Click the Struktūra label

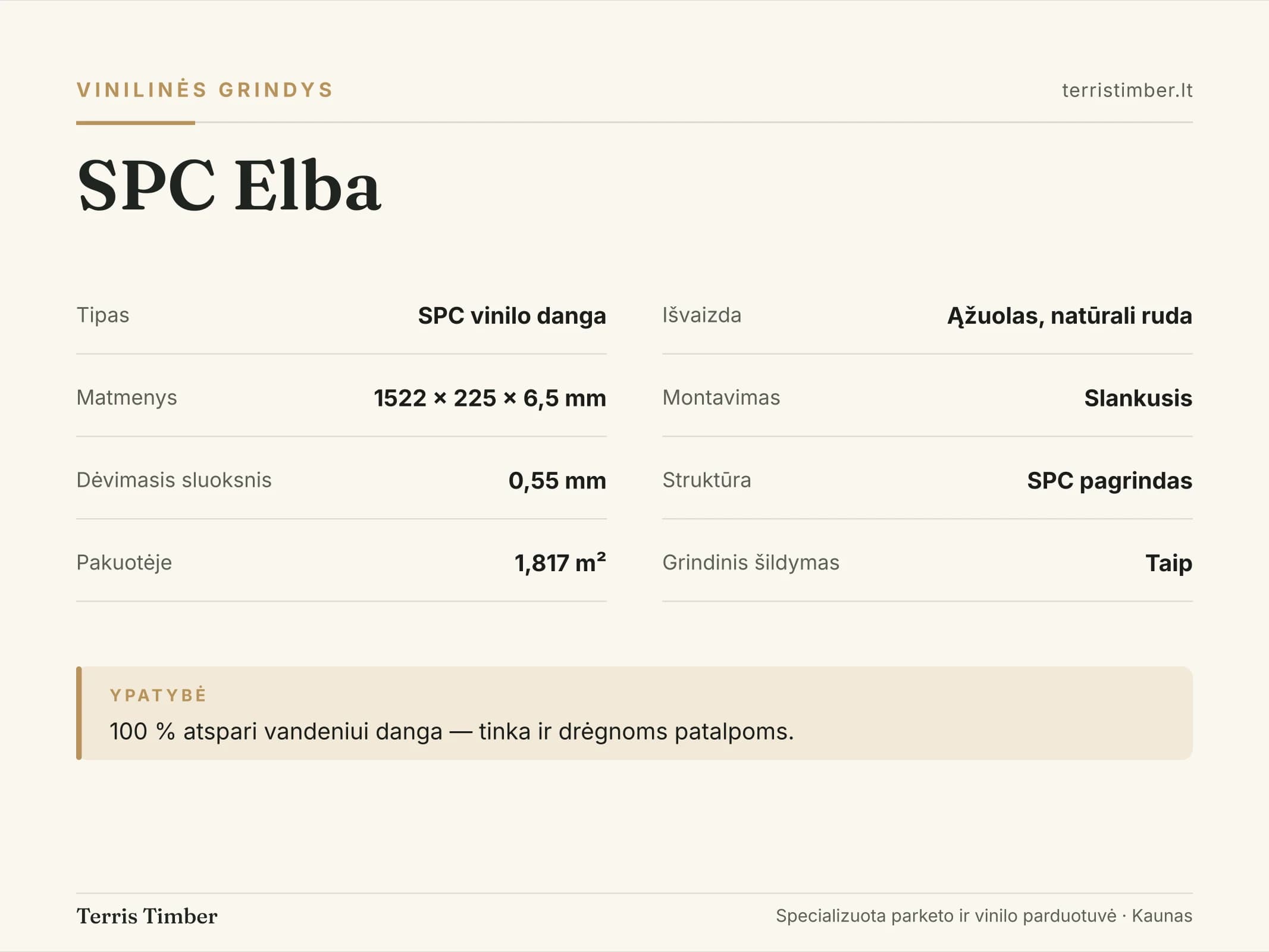[707, 480]
